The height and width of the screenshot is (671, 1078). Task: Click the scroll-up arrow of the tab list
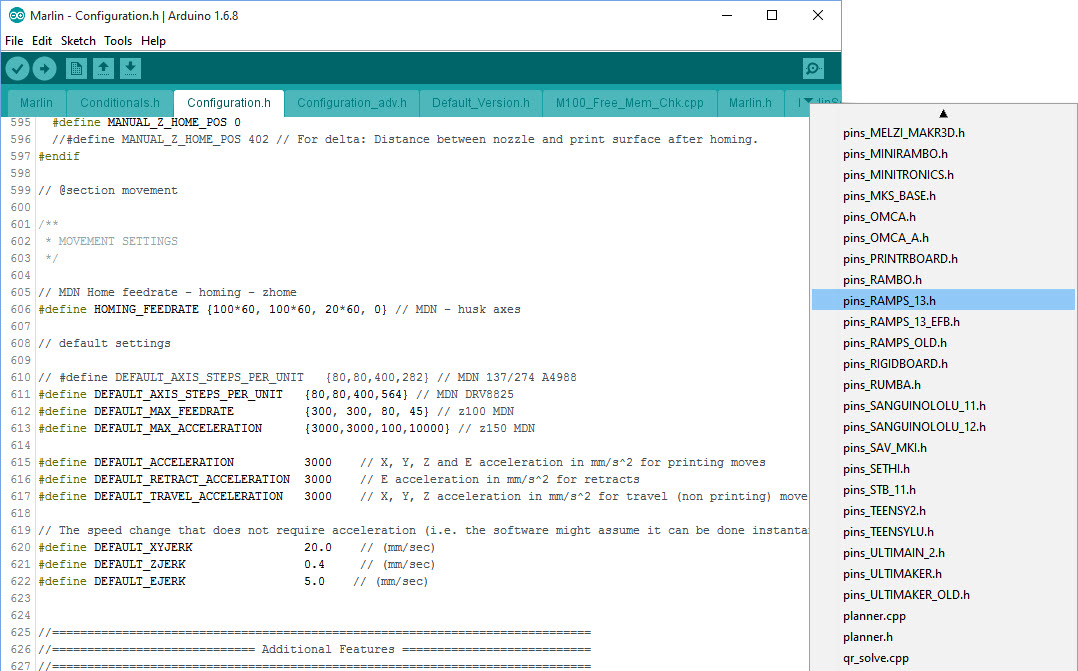[943, 113]
